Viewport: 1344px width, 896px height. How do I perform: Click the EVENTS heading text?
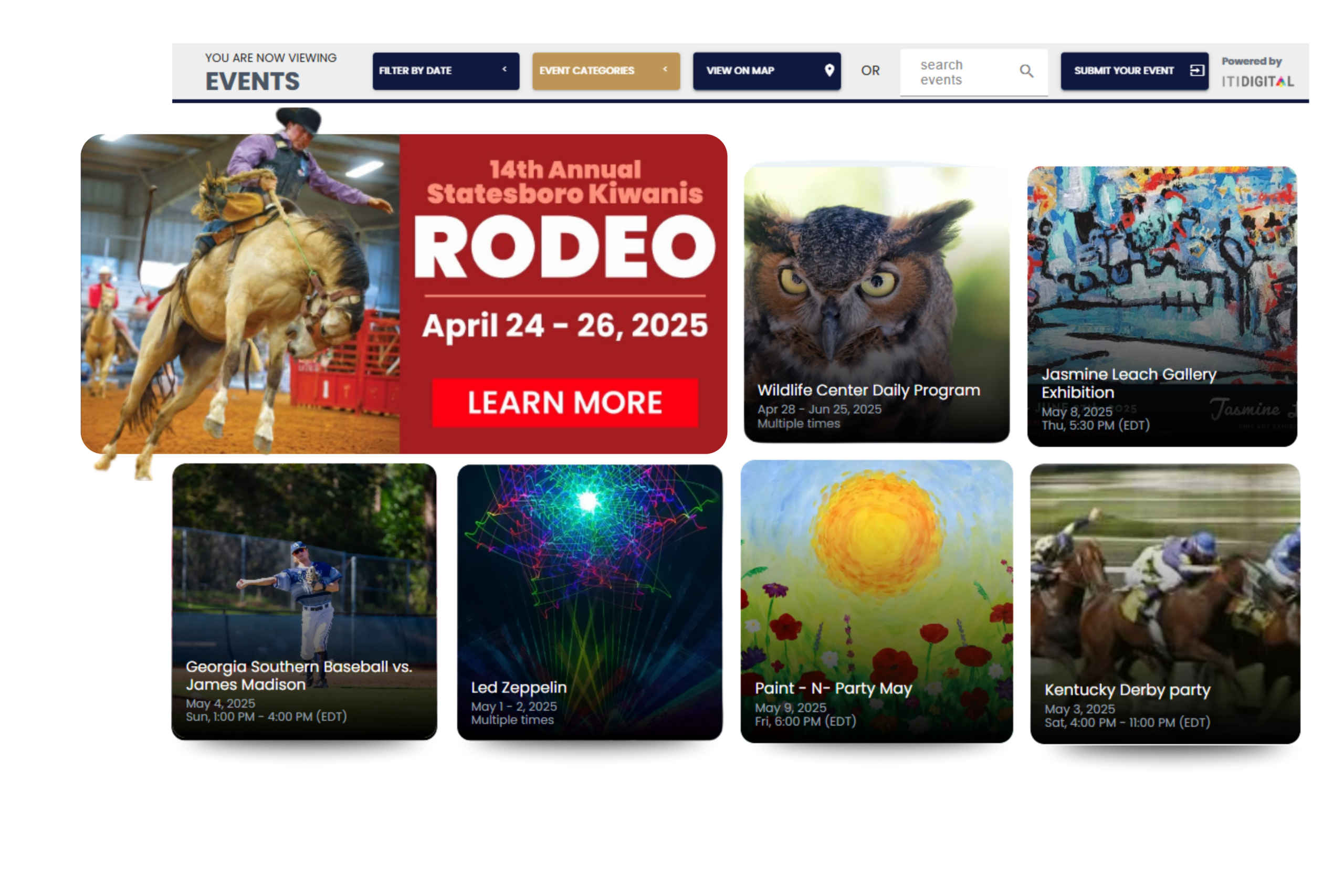pyautogui.click(x=252, y=81)
